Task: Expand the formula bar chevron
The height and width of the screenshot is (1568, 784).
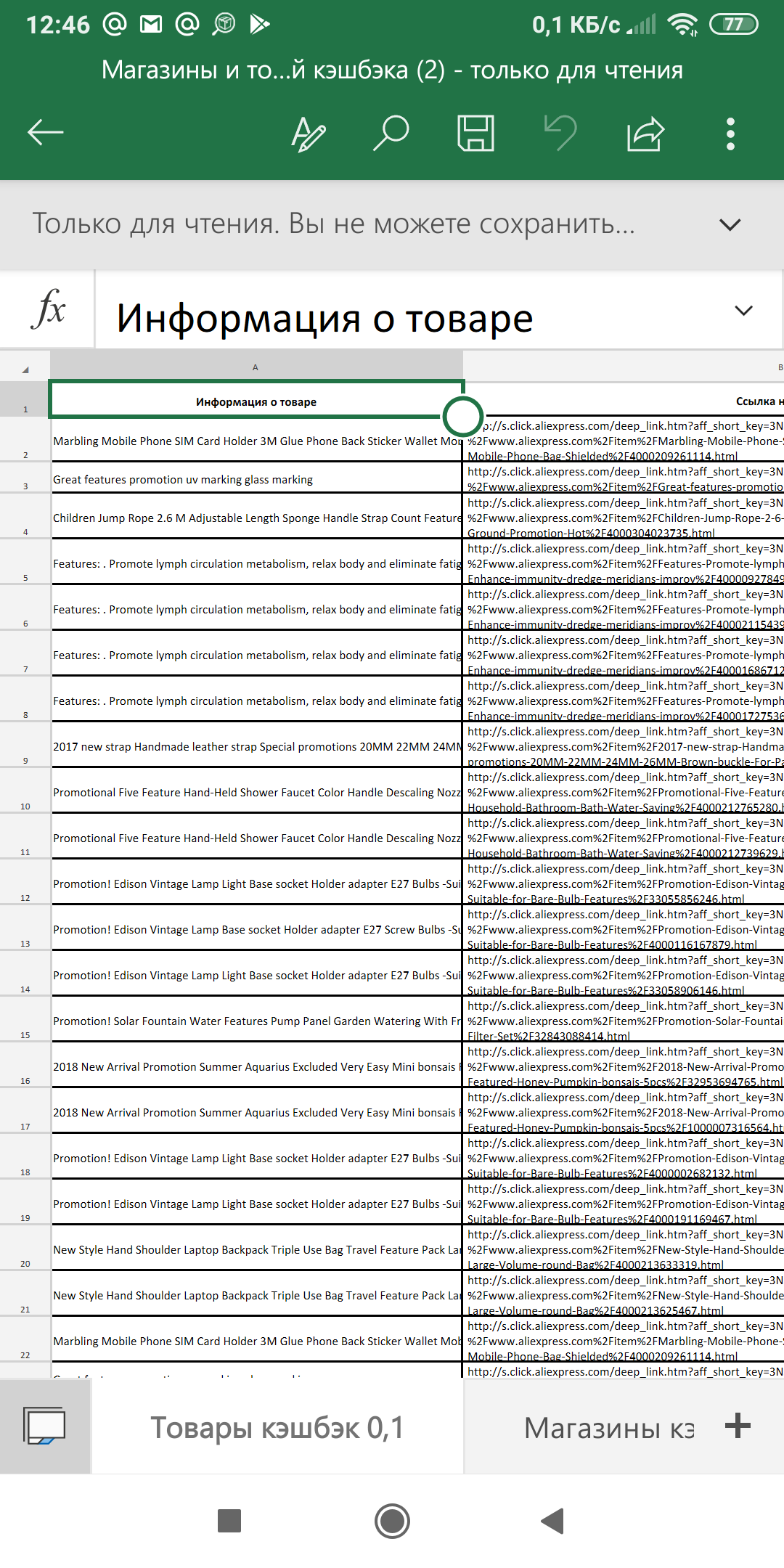Action: tap(743, 311)
